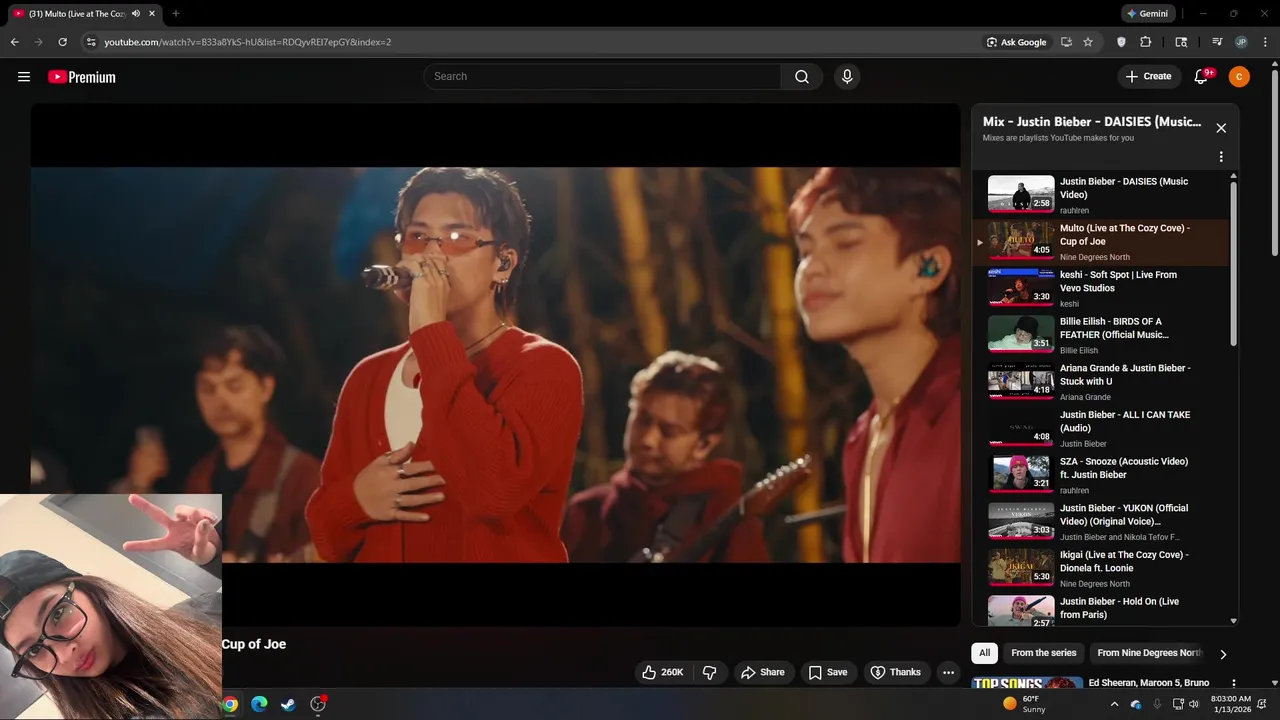Select 'From Nine Degrees North' chip
Viewport: 1280px width, 720px height.
click(x=1149, y=653)
